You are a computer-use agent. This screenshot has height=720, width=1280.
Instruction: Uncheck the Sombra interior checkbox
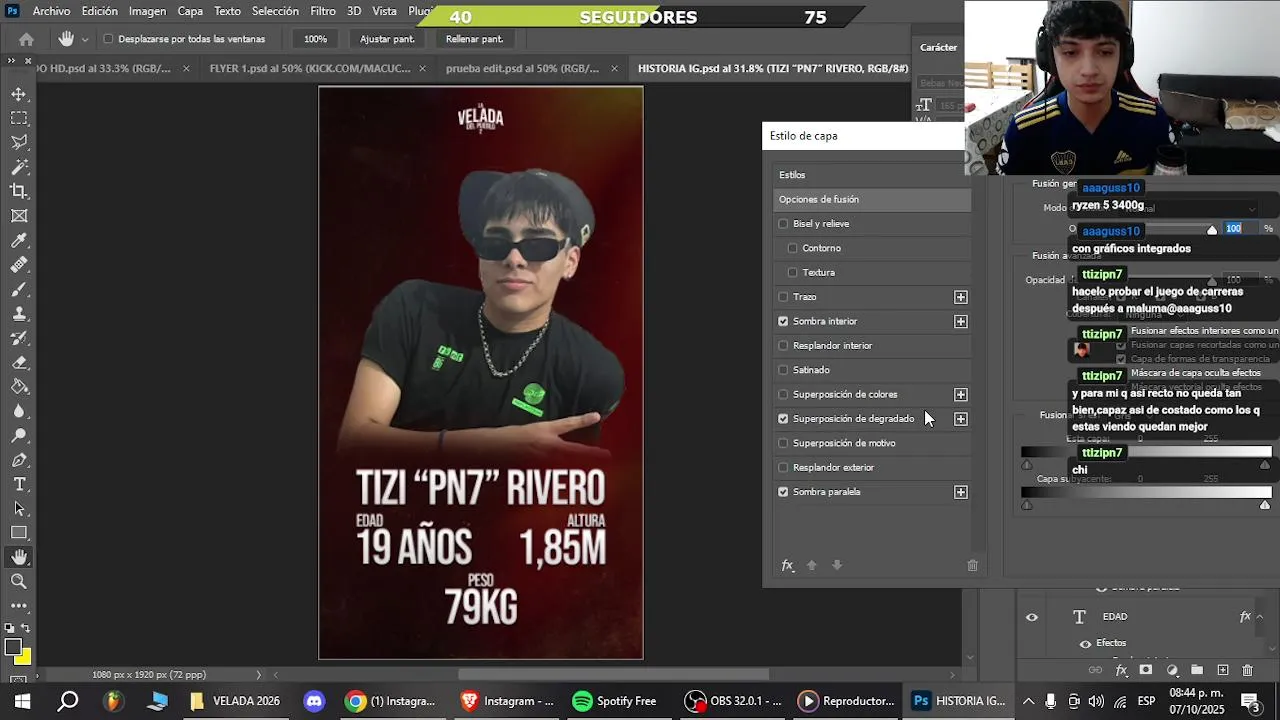[x=783, y=321]
